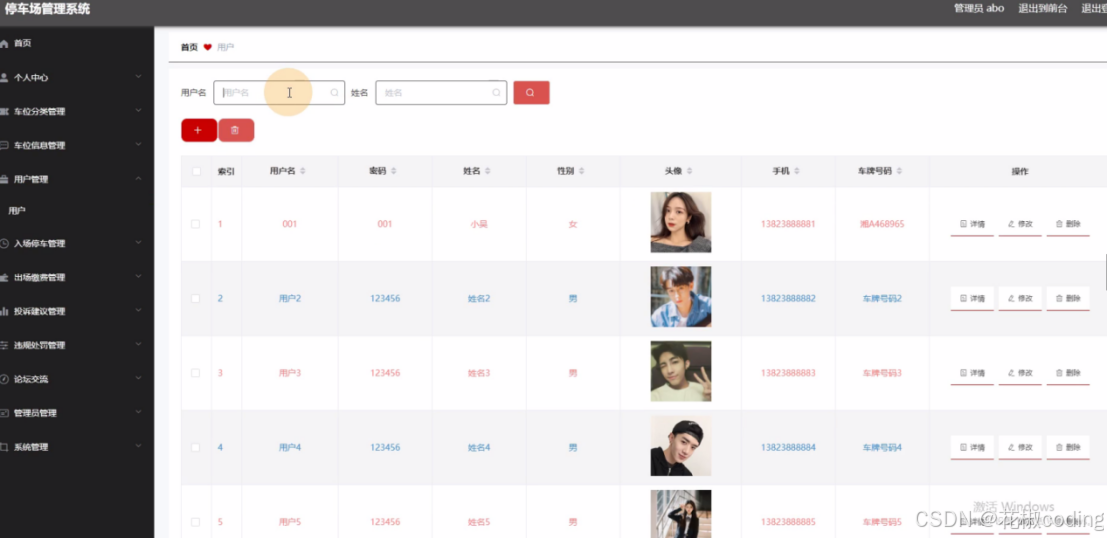Sort by 手机 column arrows
Screen dimensions: 1108x539
click(x=796, y=172)
